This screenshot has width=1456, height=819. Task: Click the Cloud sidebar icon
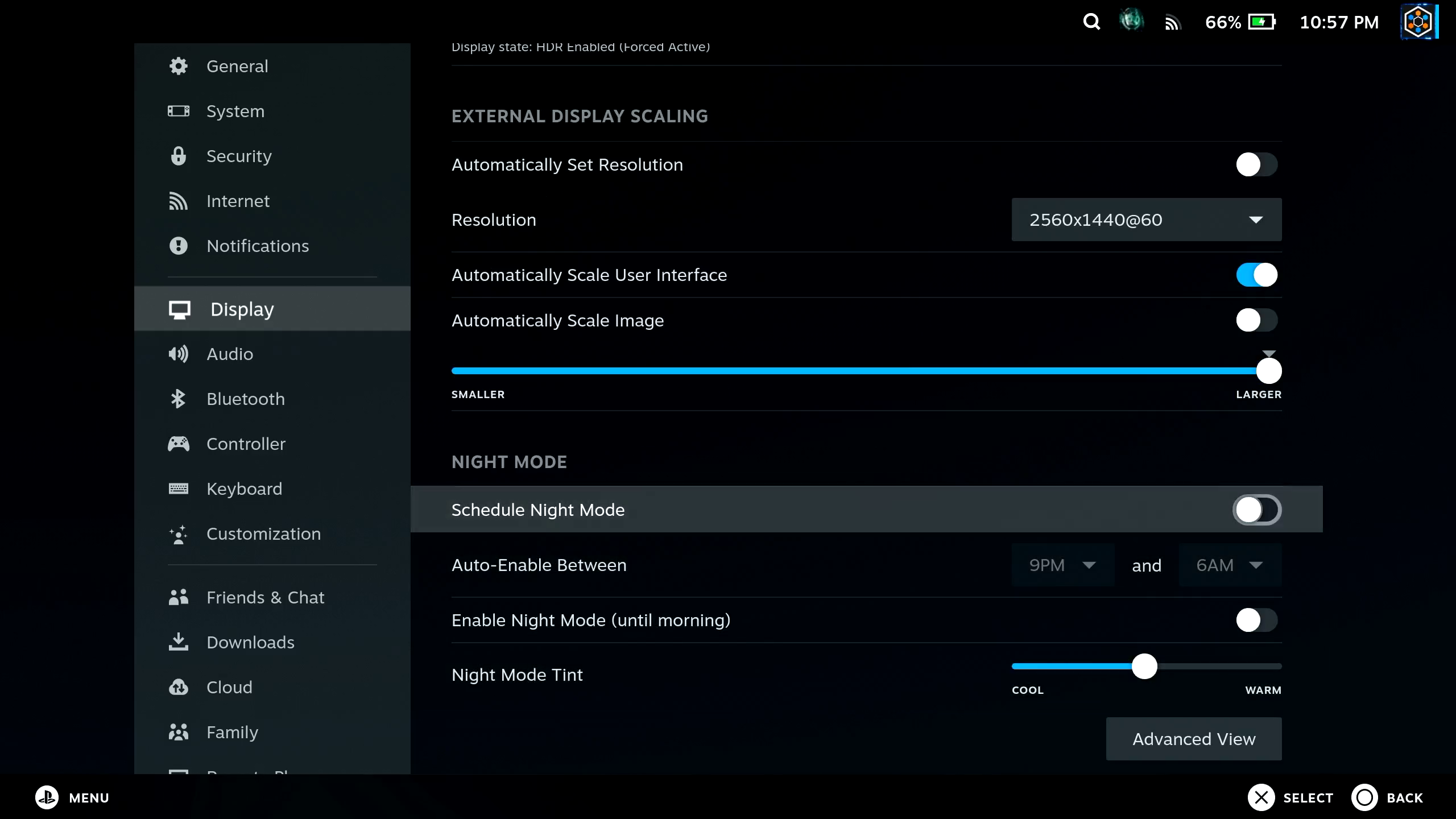178,687
